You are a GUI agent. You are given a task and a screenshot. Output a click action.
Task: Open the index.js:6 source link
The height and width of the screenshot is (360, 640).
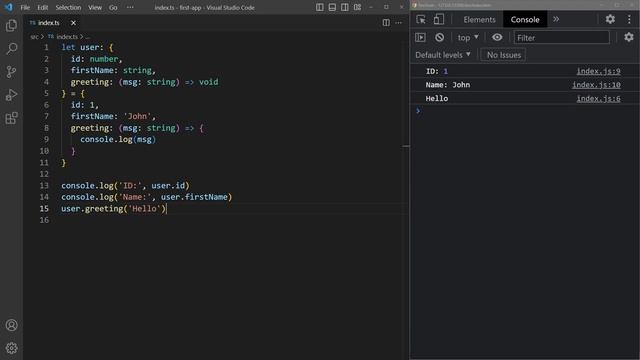[598, 98]
